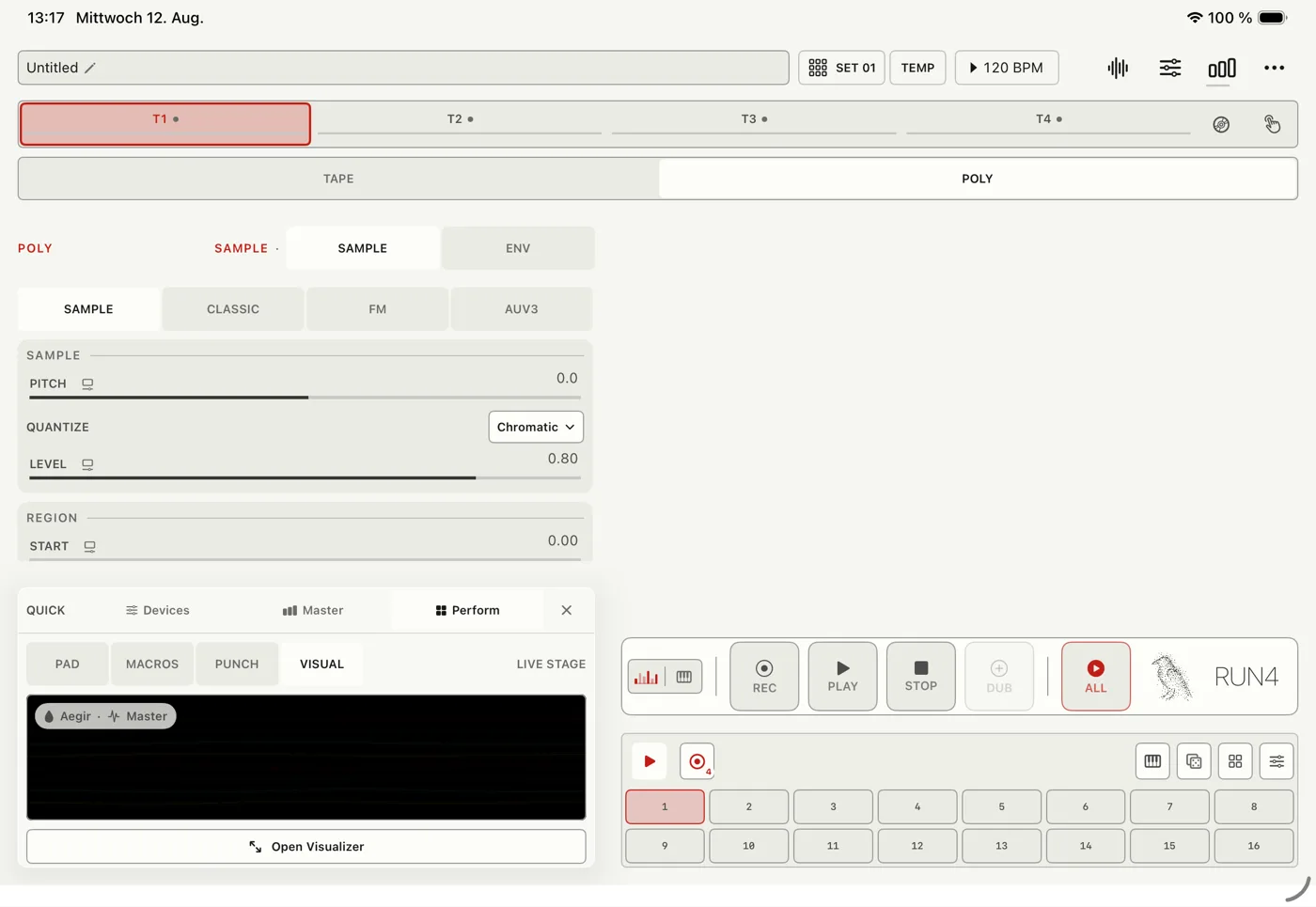Open the three-dot more options menu

pyautogui.click(x=1274, y=68)
